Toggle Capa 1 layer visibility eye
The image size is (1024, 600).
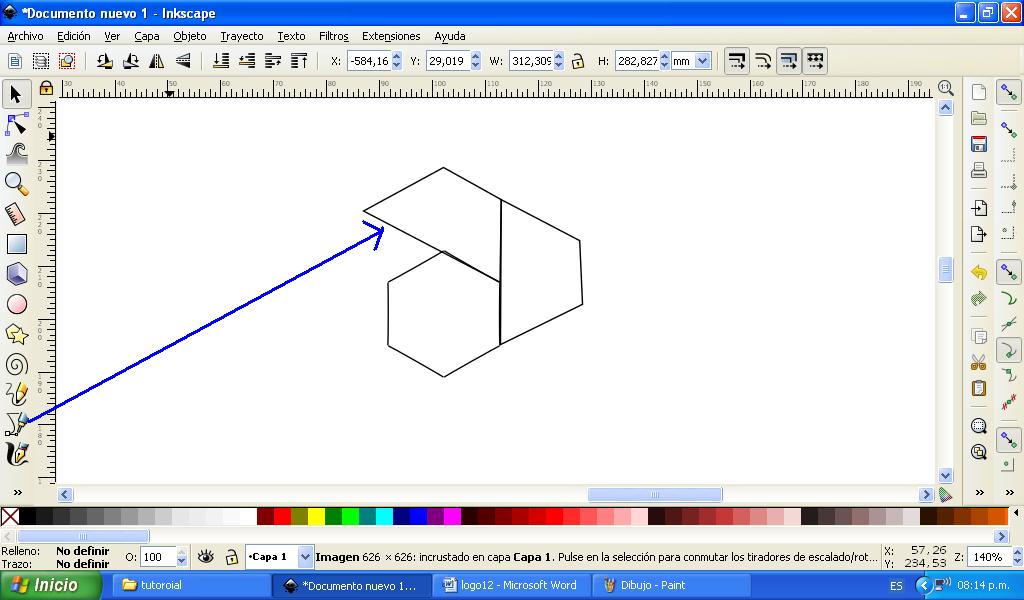point(206,557)
